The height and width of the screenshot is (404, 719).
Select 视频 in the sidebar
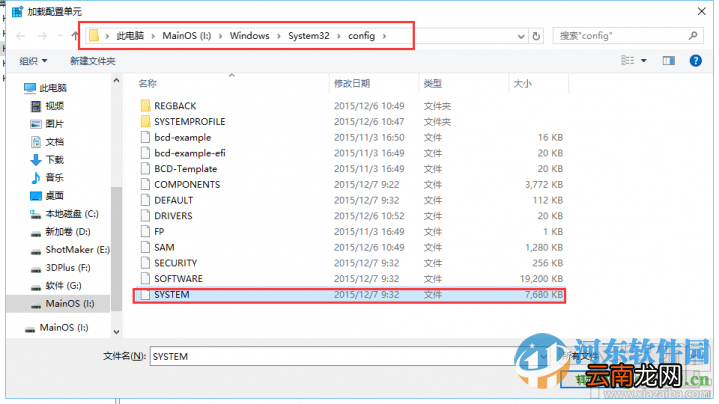[47, 106]
